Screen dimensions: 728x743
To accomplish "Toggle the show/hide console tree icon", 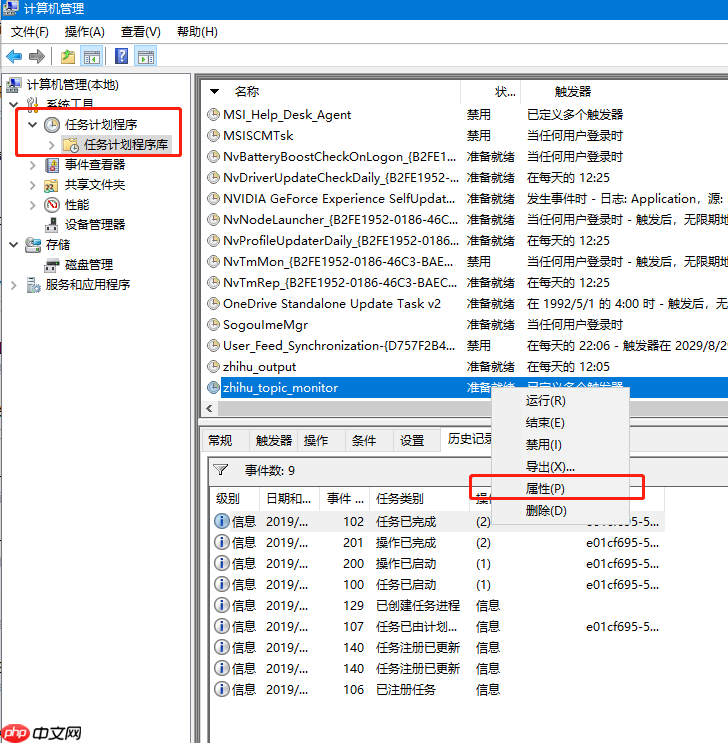I will [92, 56].
